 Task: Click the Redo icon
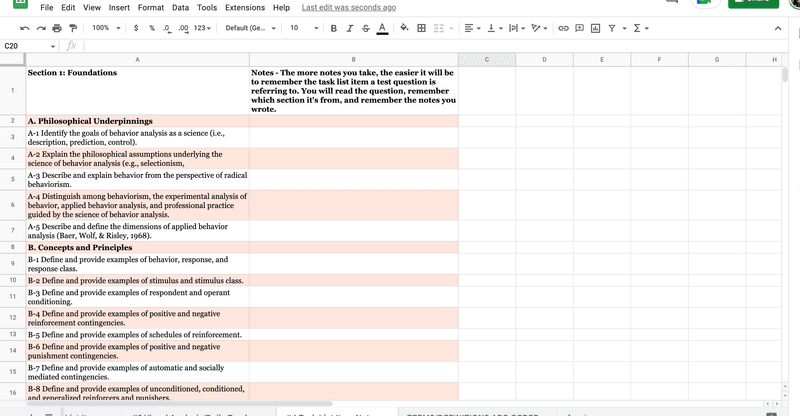point(41,28)
